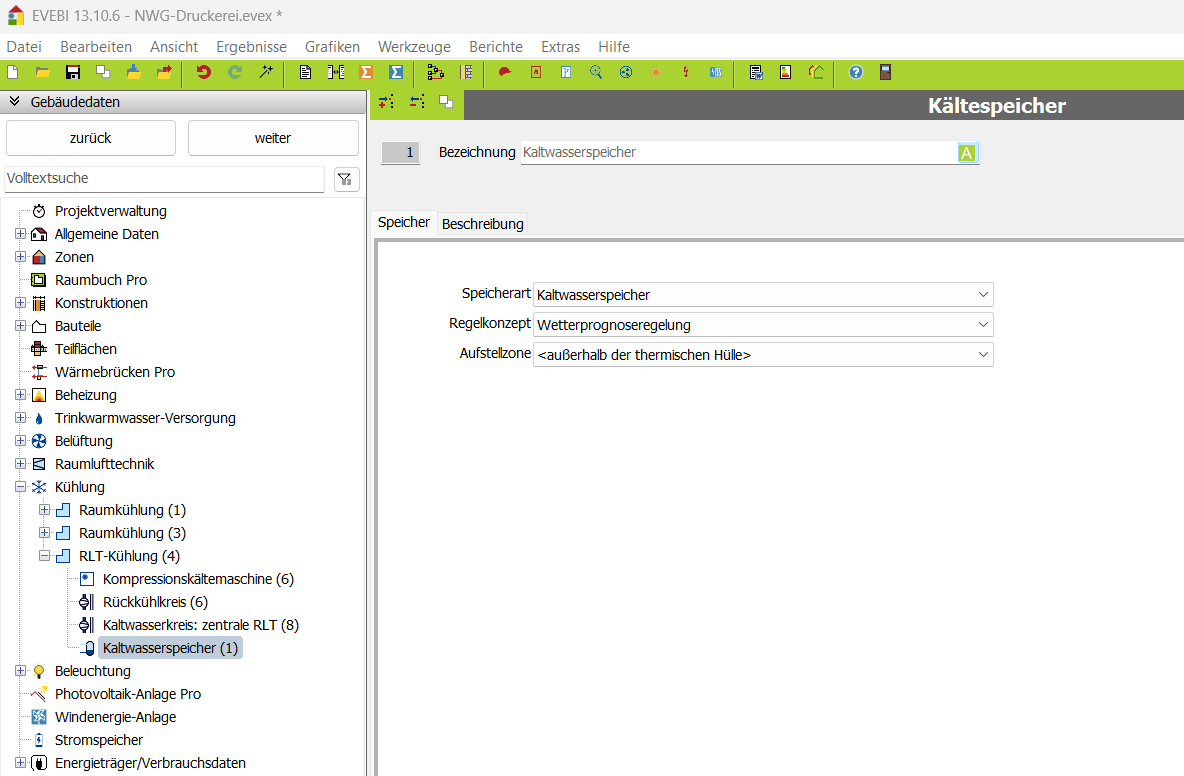The image size is (1184, 776).
Task: Click the brown door exit icon
Action: (885, 72)
